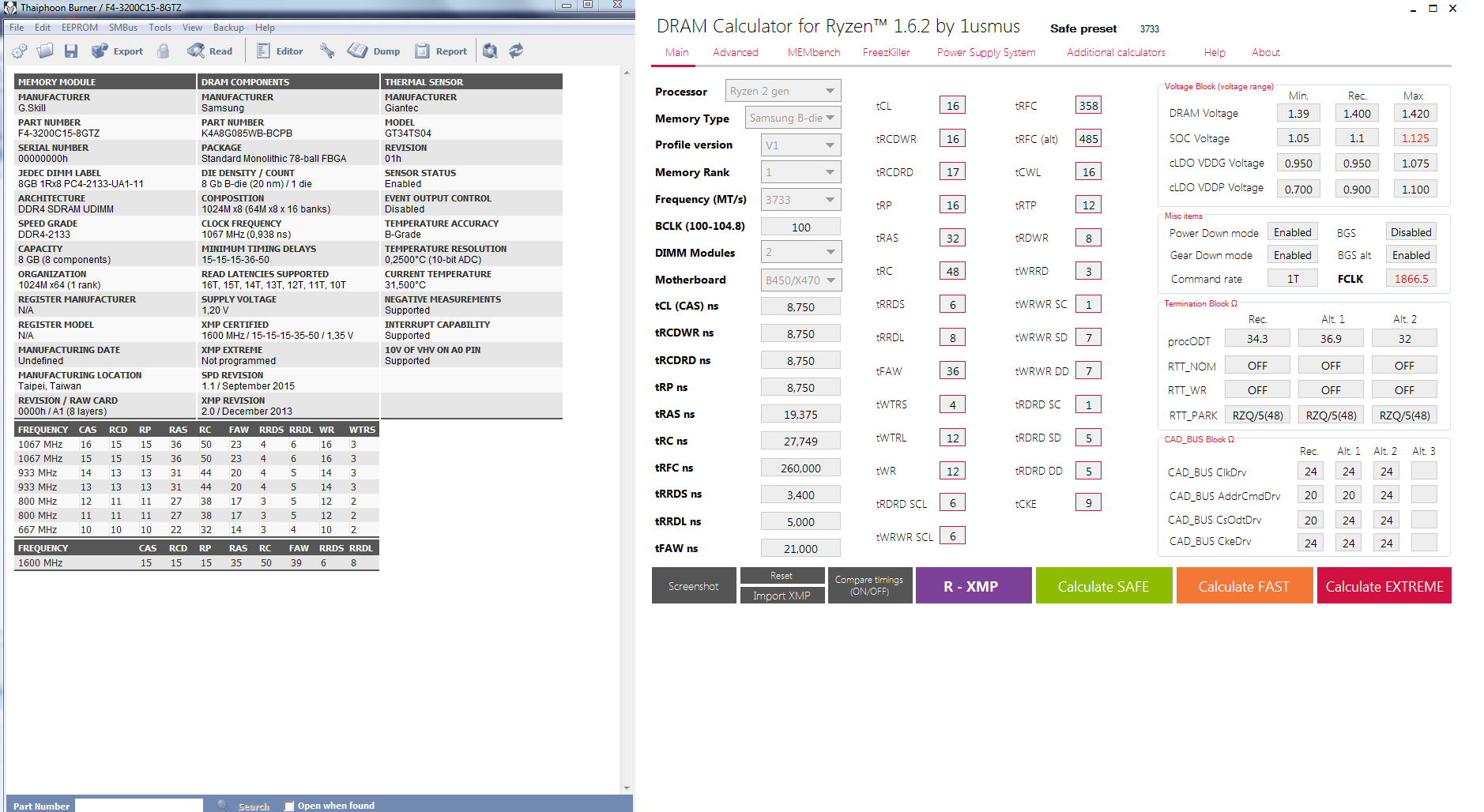
Task: Open the Backup menu
Action: [228, 28]
